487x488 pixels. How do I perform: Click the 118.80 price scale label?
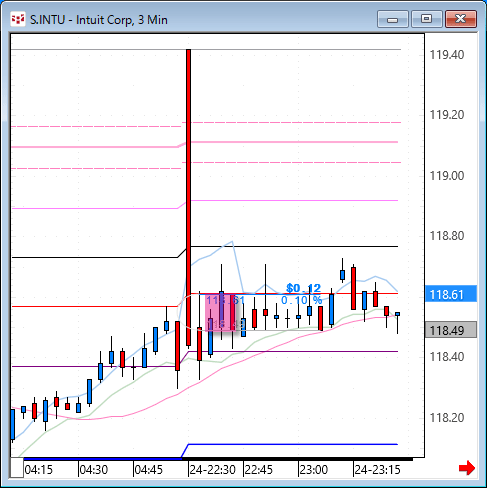point(447,236)
